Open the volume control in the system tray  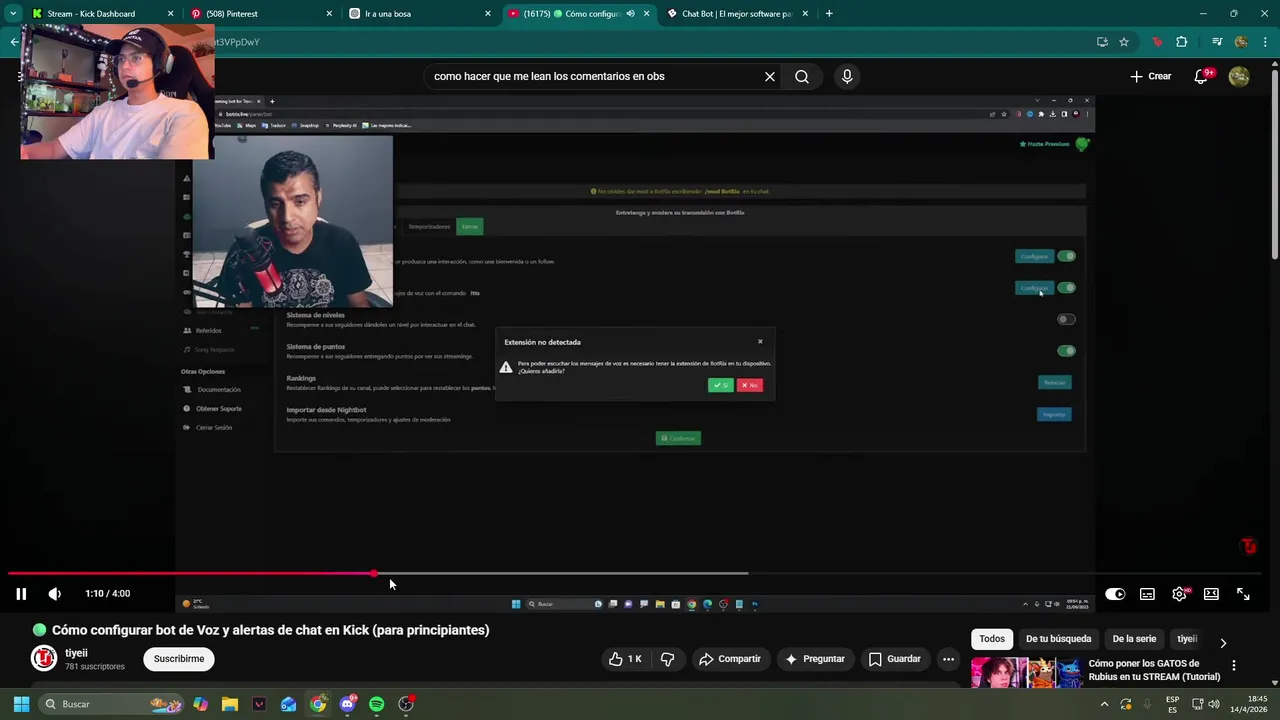1214,704
